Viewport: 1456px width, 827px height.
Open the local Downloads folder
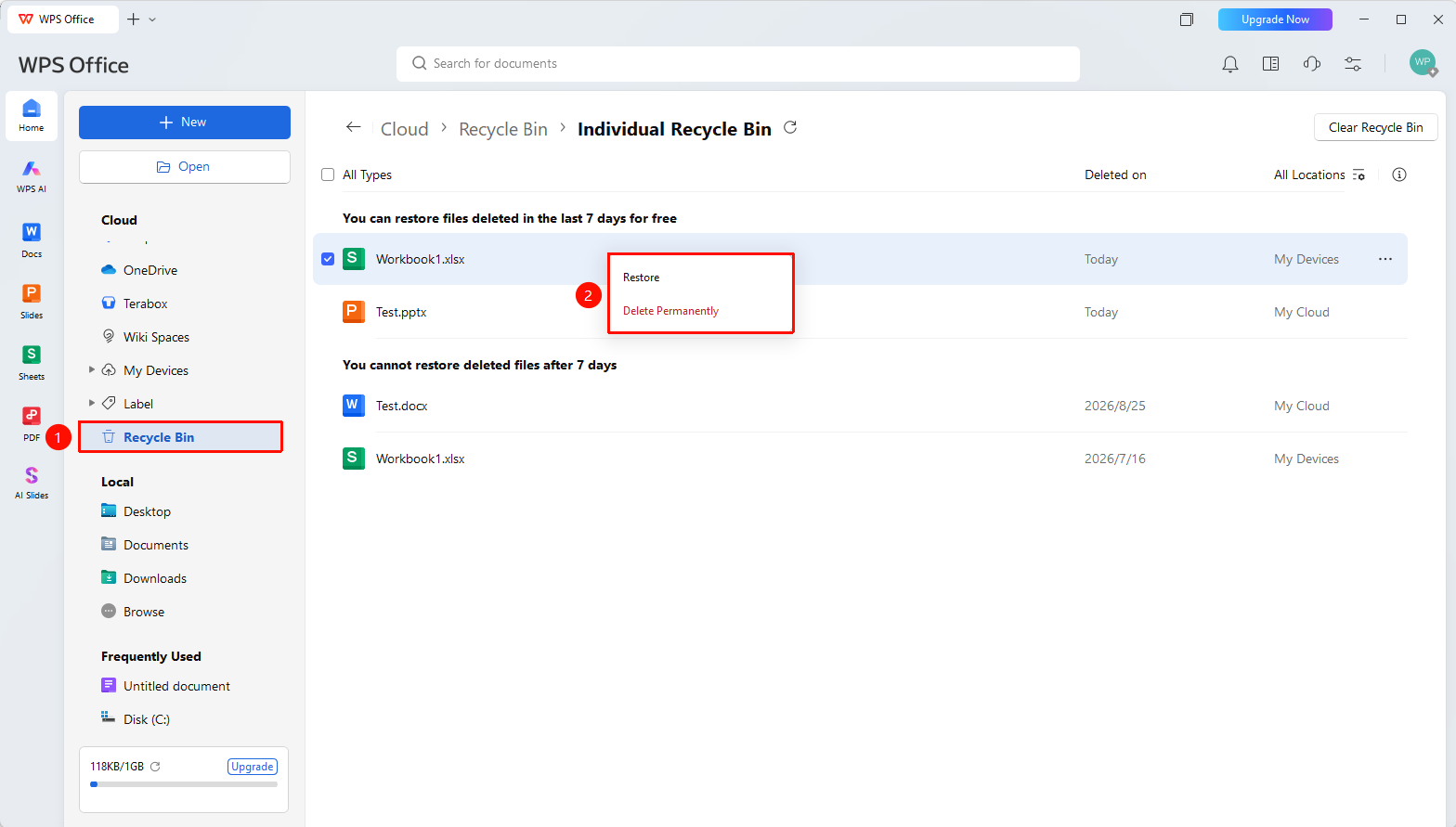tap(155, 578)
